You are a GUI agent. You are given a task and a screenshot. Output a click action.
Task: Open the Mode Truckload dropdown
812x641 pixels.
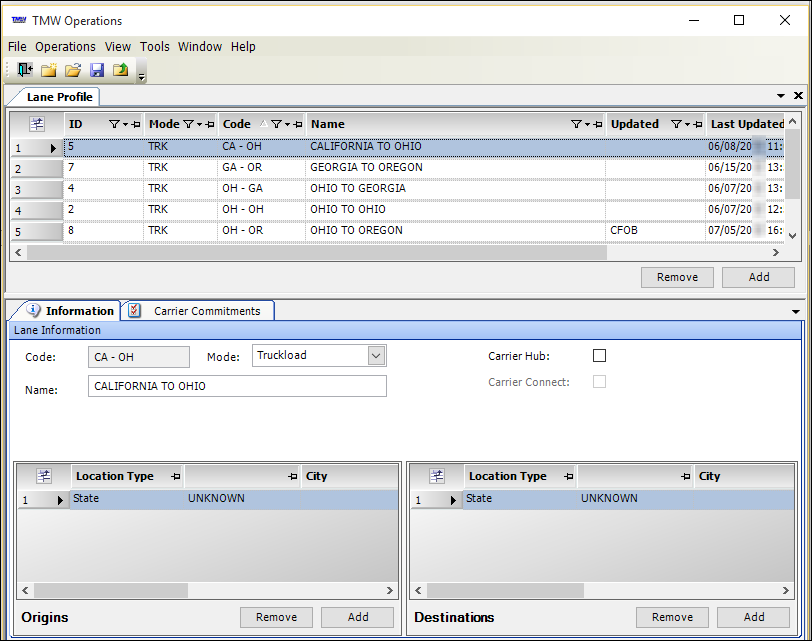click(x=376, y=355)
